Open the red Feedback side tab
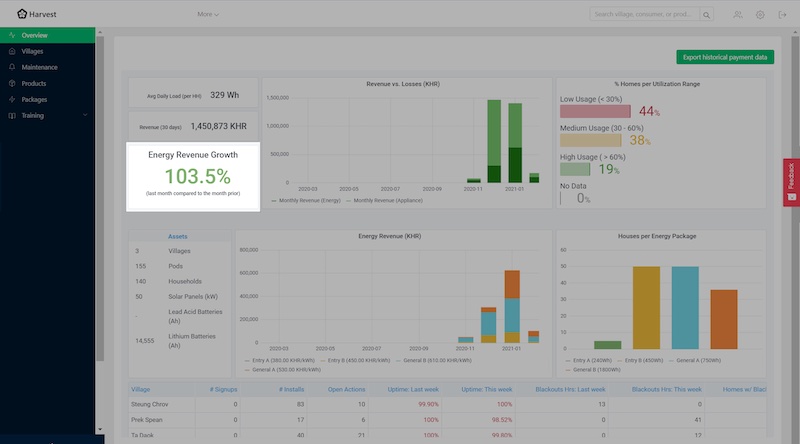 coord(791,182)
